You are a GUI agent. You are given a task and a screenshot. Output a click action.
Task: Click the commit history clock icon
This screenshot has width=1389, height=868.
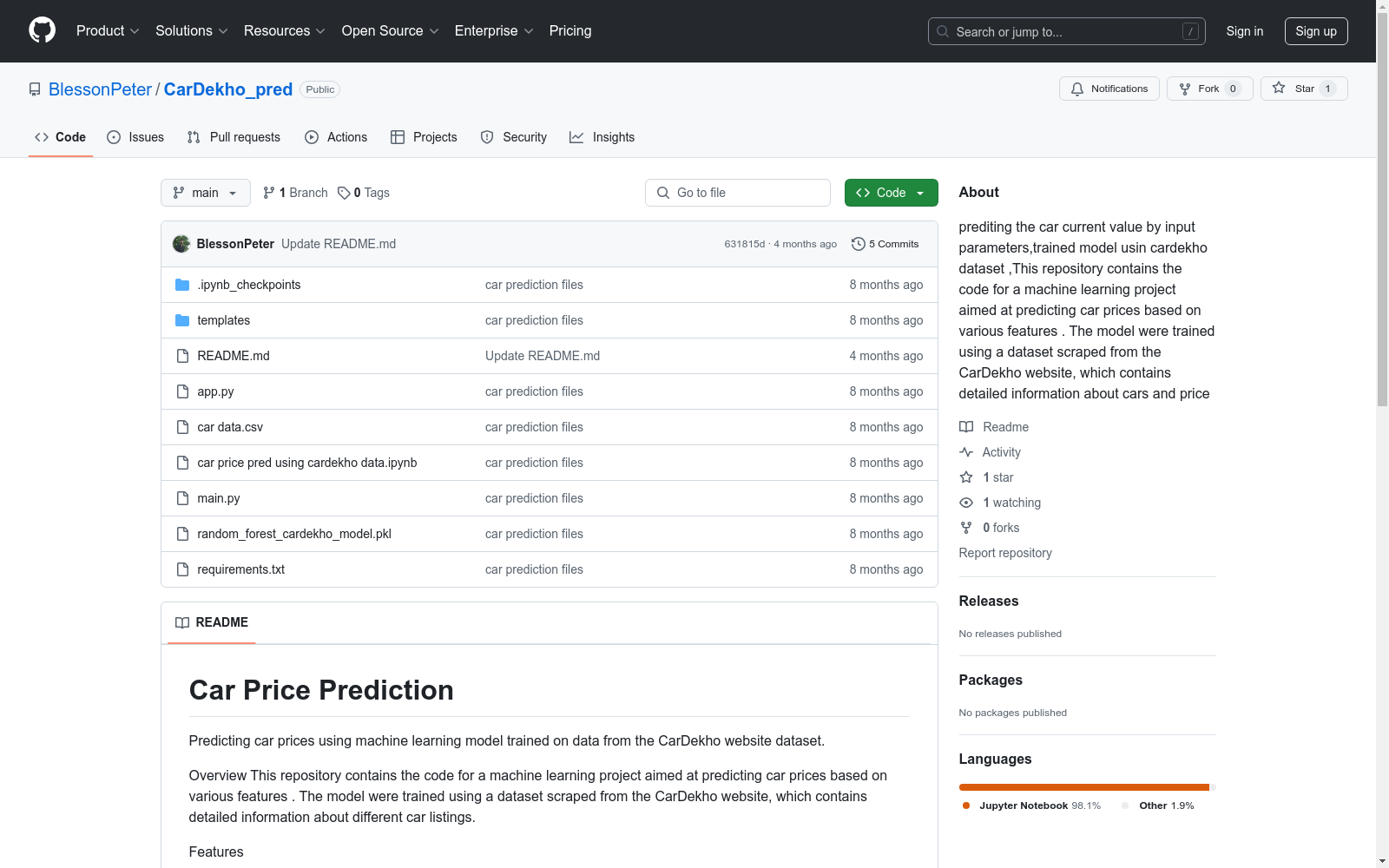(859, 244)
